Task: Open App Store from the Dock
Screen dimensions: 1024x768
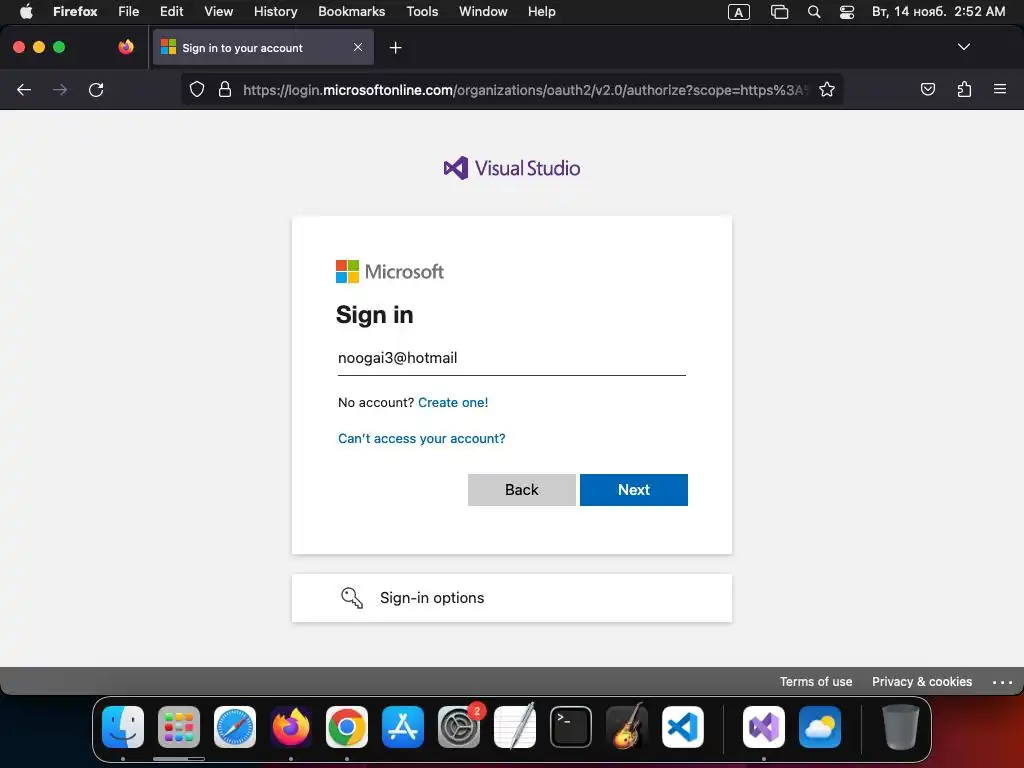Action: click(403, 727)
